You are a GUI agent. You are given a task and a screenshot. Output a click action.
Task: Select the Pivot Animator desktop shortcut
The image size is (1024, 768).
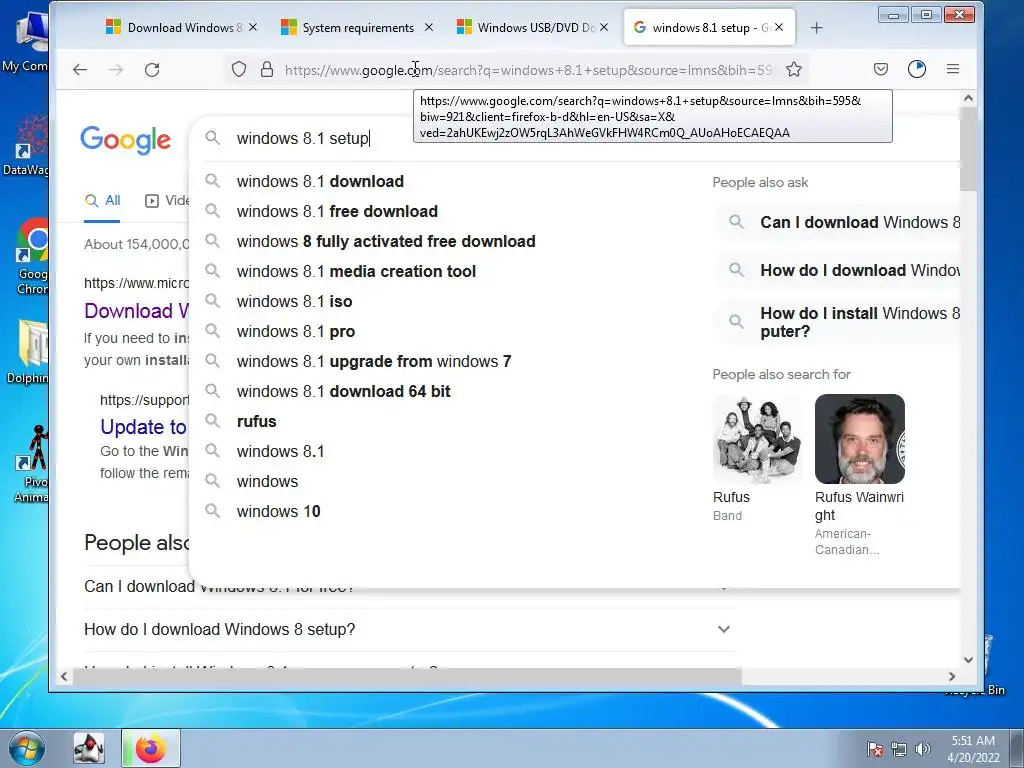pos(33,464)
